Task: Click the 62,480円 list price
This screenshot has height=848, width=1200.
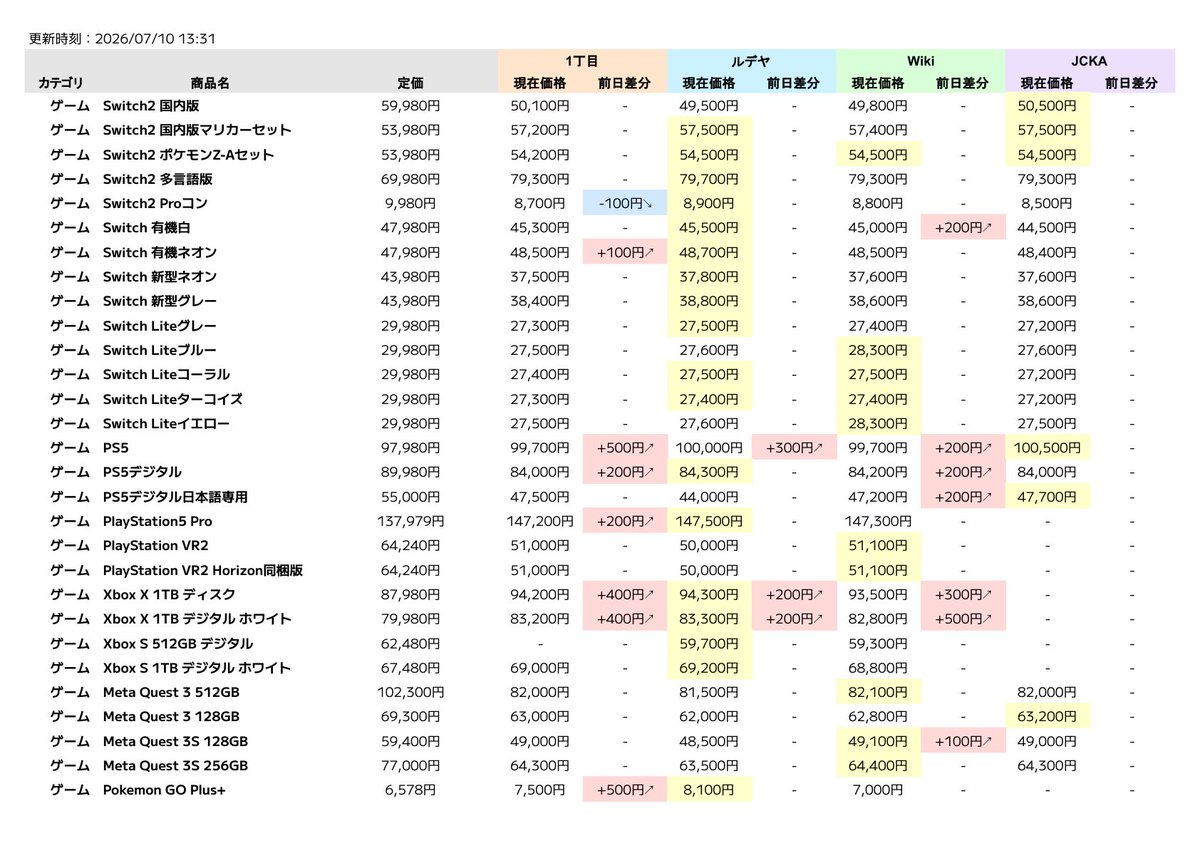Action: pyautogui.click(x=410, y=644)
